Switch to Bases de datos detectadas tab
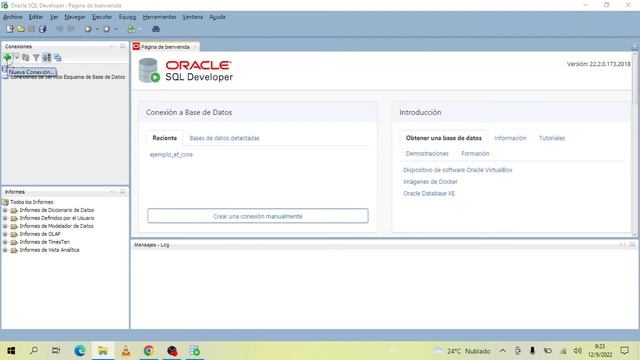The height and width of the screenshot is (360, 640). 224,138
